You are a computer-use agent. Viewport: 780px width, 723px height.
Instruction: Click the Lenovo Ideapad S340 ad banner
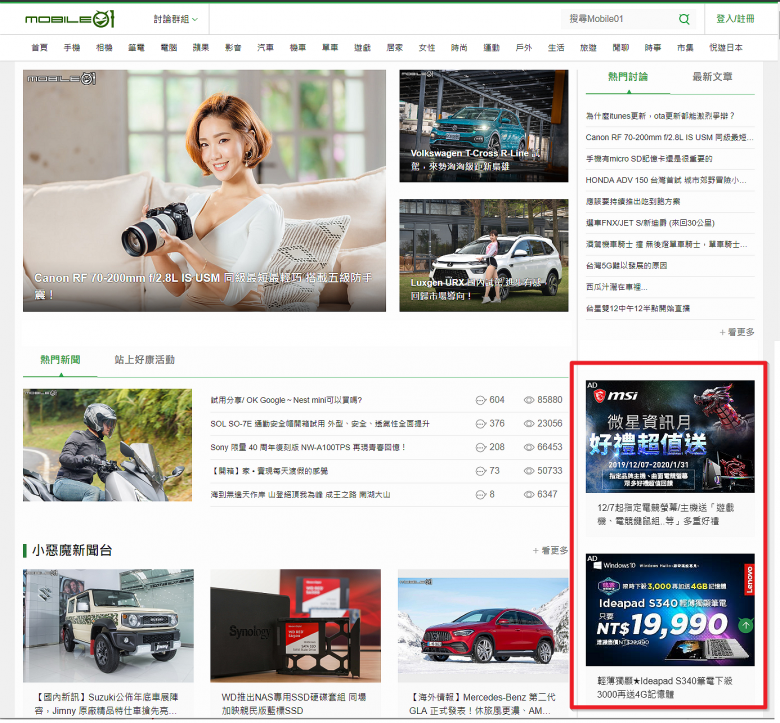click(x=670, y=610)
